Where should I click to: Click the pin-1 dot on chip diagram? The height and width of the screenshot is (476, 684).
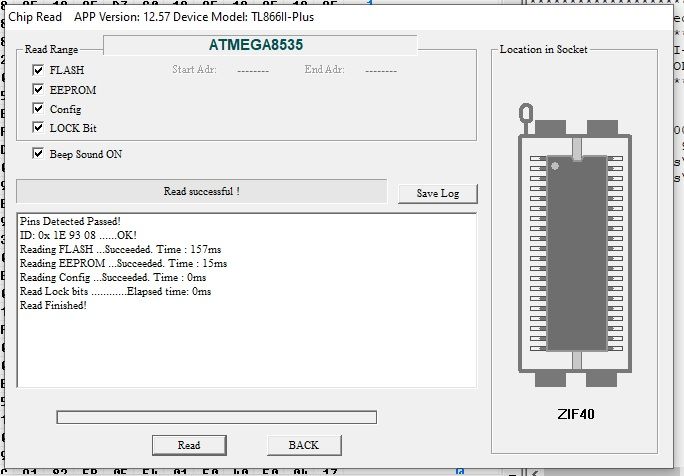(x=555, y=166)
